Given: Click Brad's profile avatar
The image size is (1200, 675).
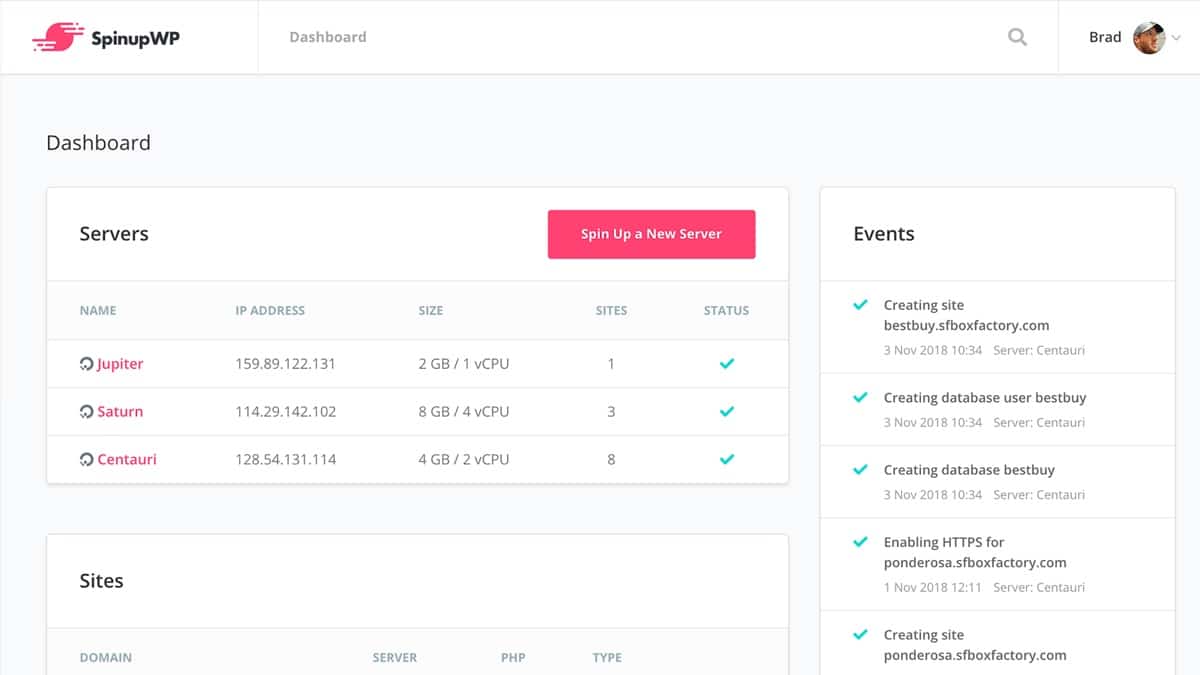Looking at the screenshot, I should [1149, 38].
